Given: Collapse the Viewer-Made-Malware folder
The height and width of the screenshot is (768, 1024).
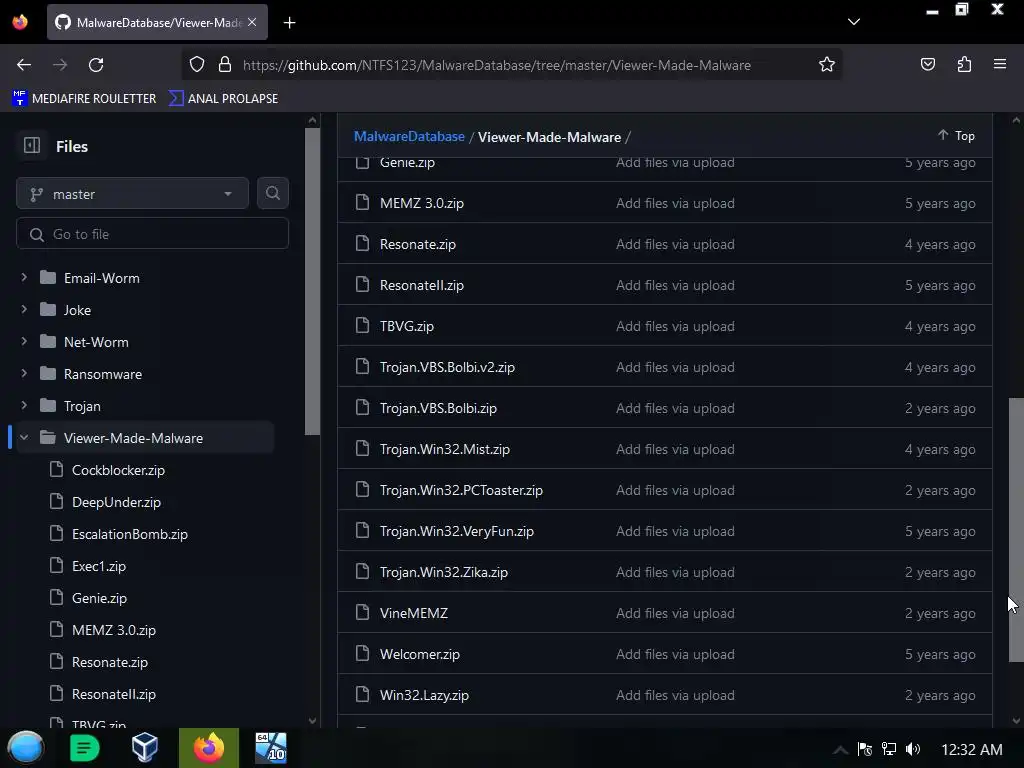Looking at the screenshot, I should click(x=24, y=438).
